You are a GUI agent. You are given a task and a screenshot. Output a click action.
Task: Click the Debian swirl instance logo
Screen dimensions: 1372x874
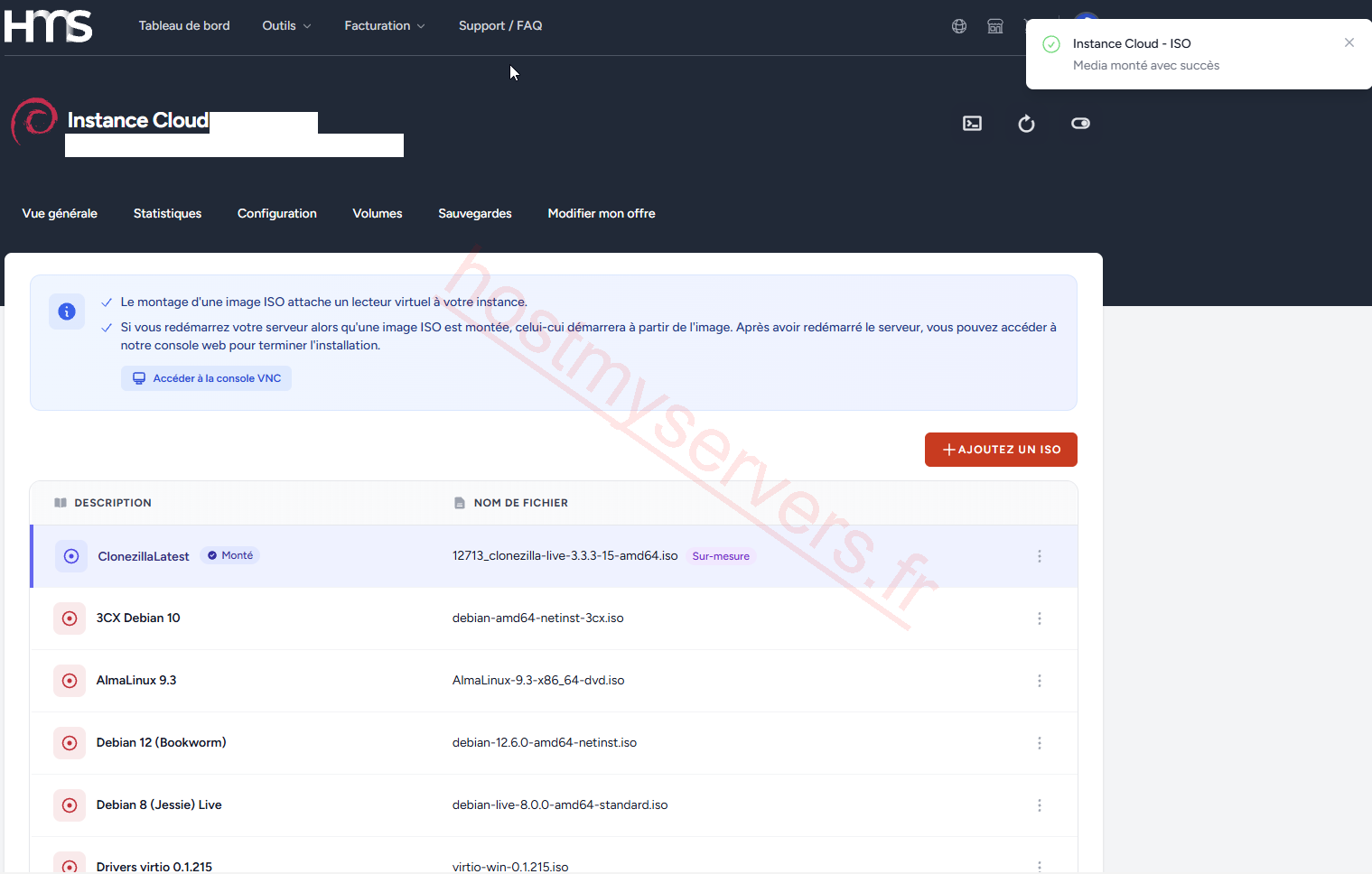(x=34, y=121)
